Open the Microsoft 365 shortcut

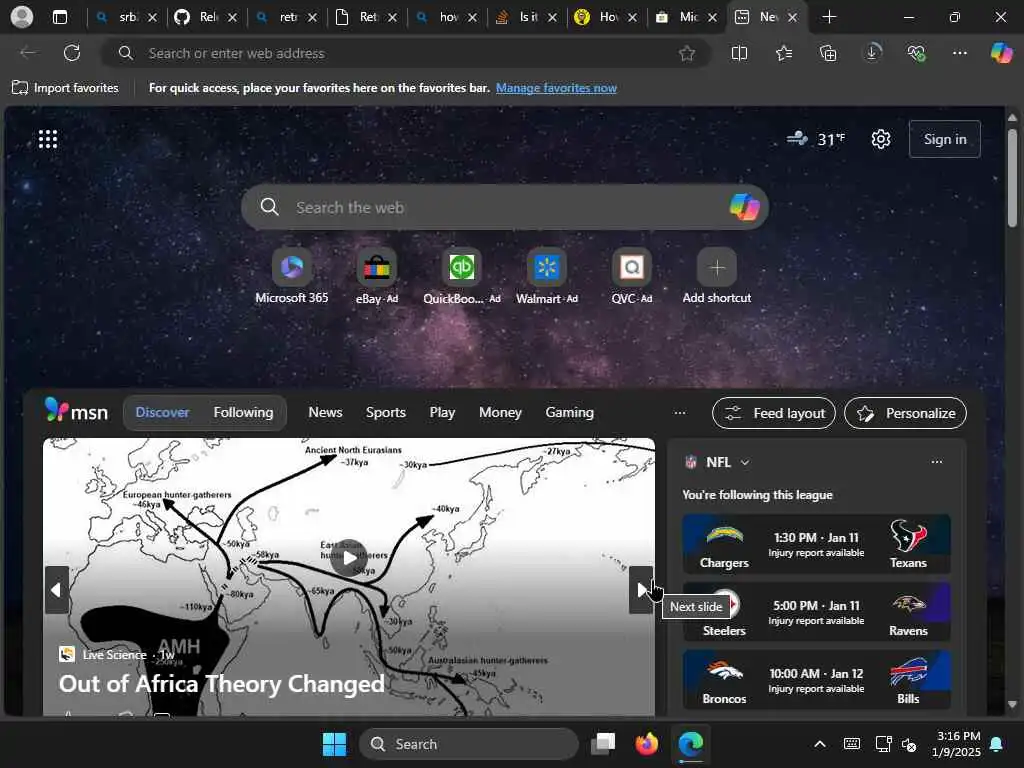[x=292, y=276]
